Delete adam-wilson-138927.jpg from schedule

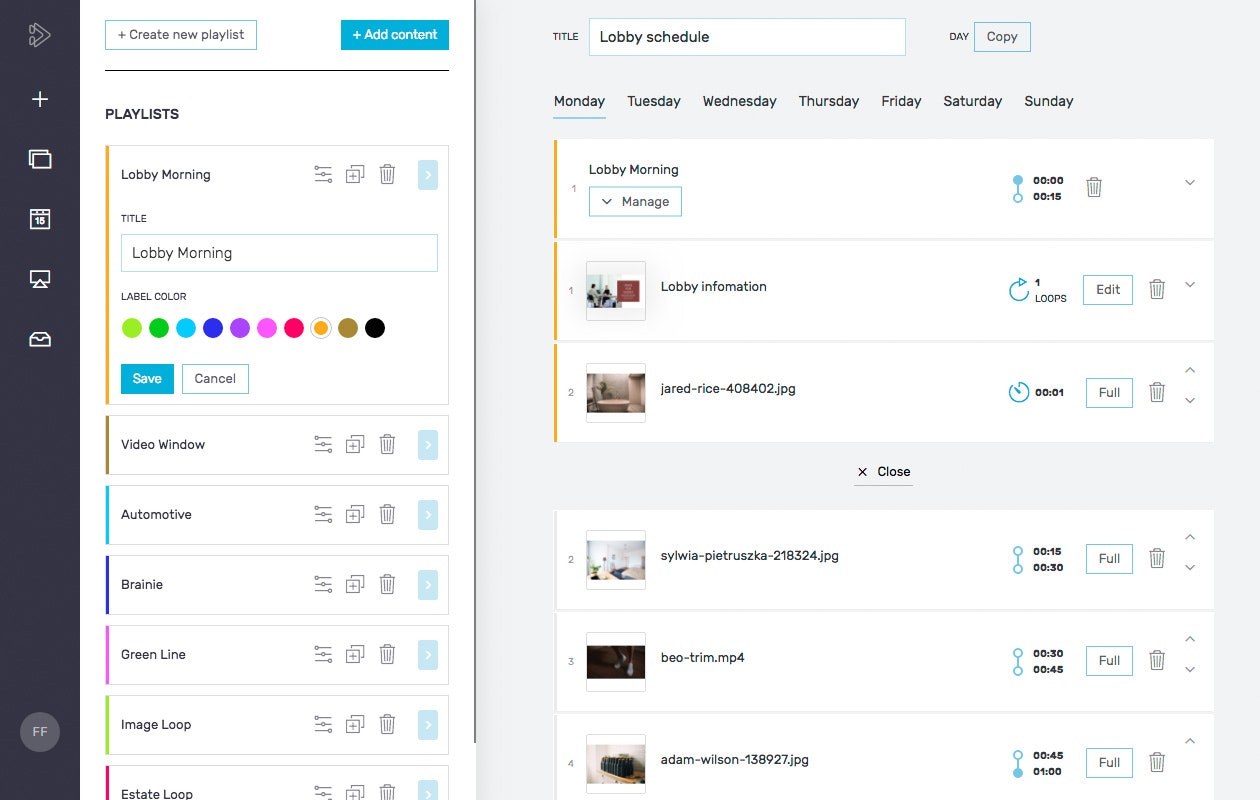(1157, 762)
